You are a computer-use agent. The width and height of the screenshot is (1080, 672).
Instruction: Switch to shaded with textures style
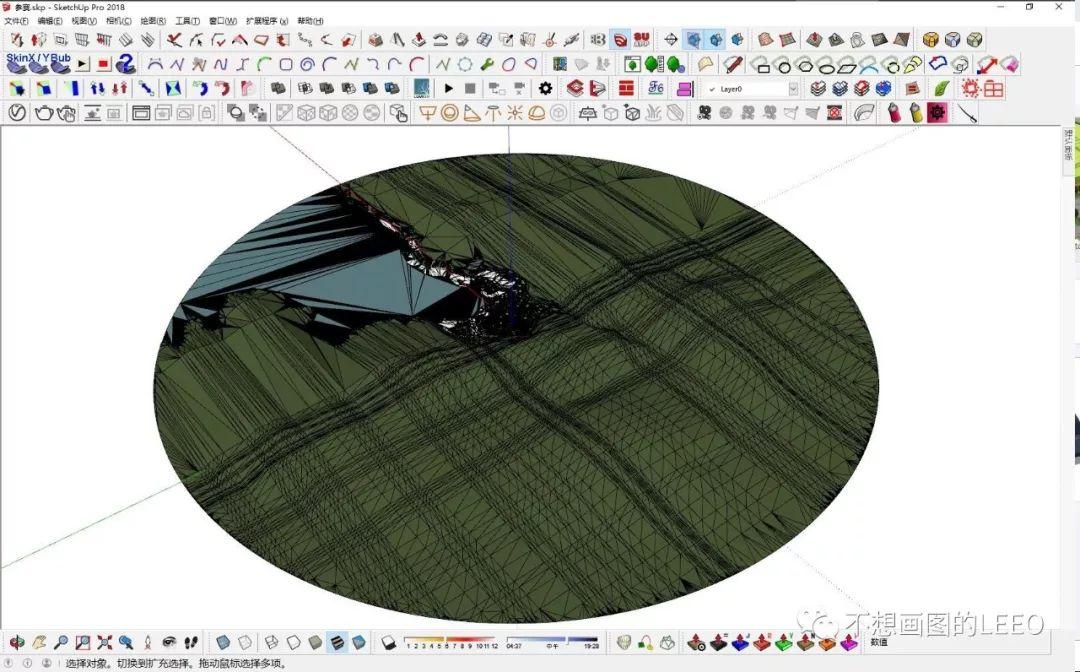337,643
